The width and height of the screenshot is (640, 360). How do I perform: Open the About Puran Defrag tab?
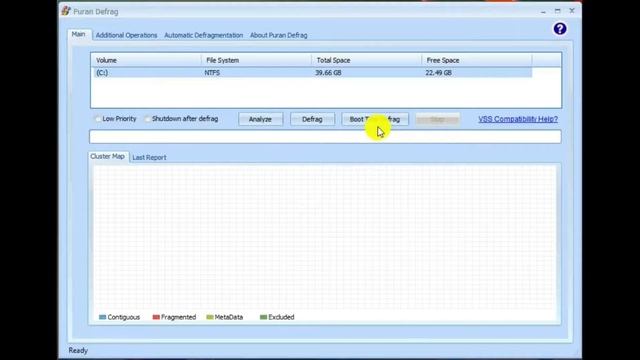click(278, 35)
